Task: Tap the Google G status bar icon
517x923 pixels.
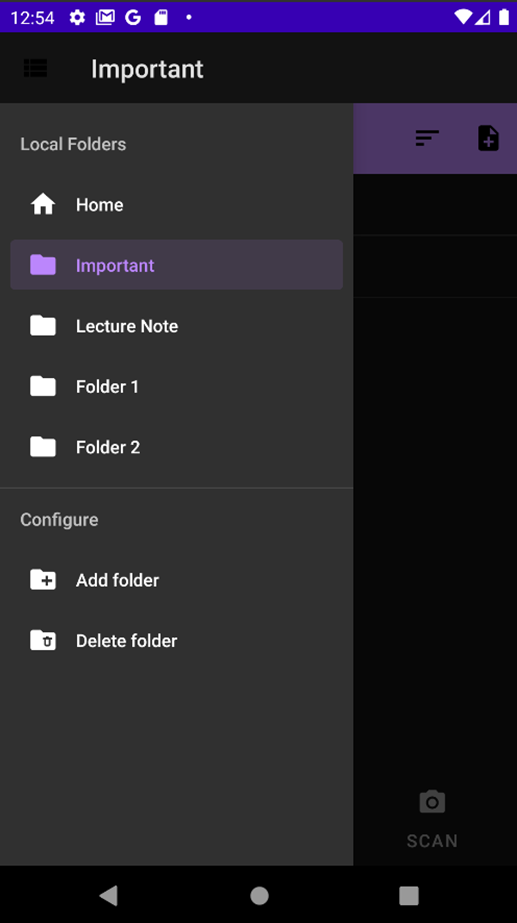Action: click(x=133, y=17)
